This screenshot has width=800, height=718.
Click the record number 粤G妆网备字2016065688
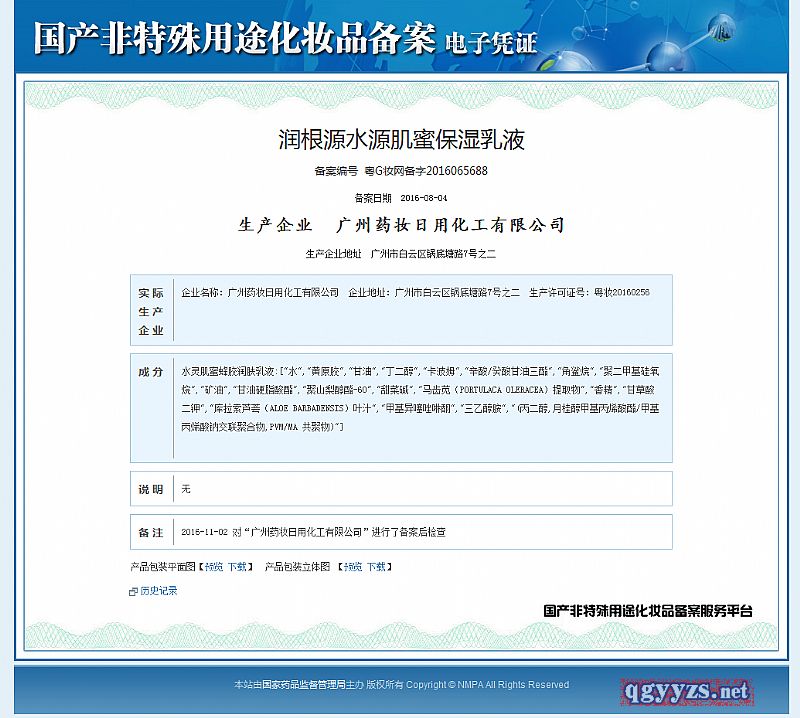426,171
